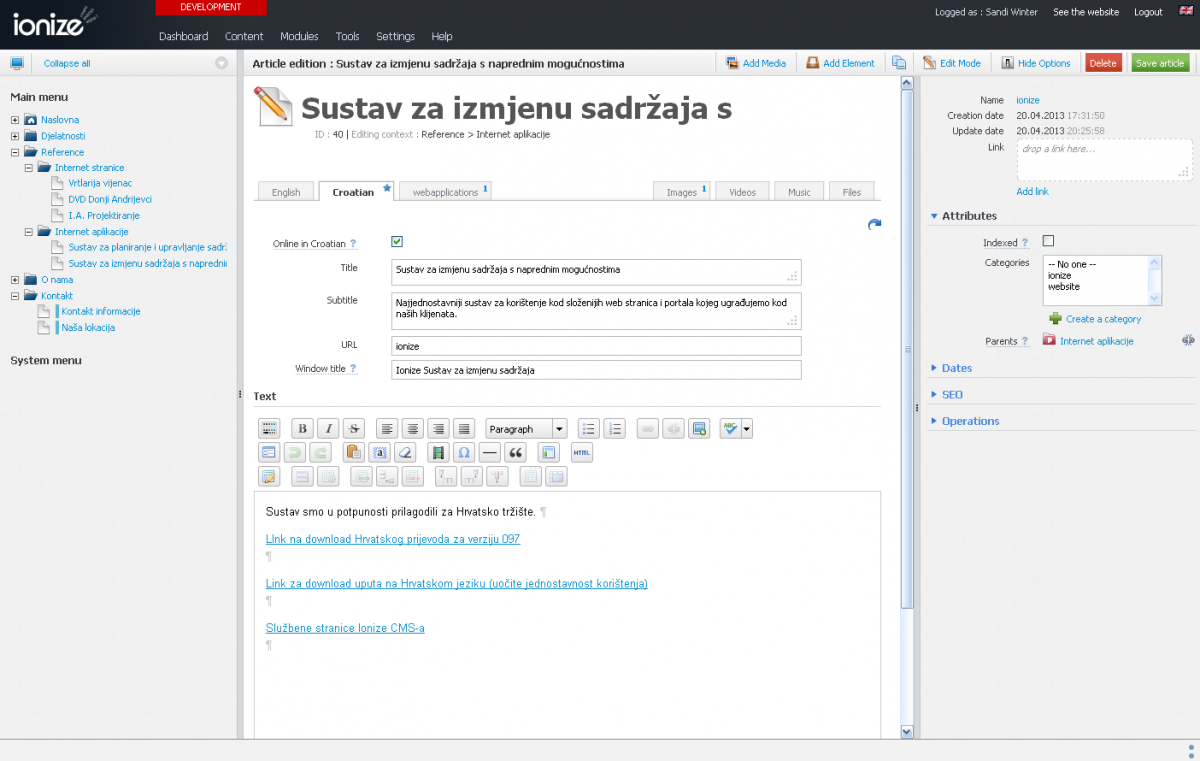Click into the URL input field
This screenshot has height=761, width=1200.
tap(596, 346)
